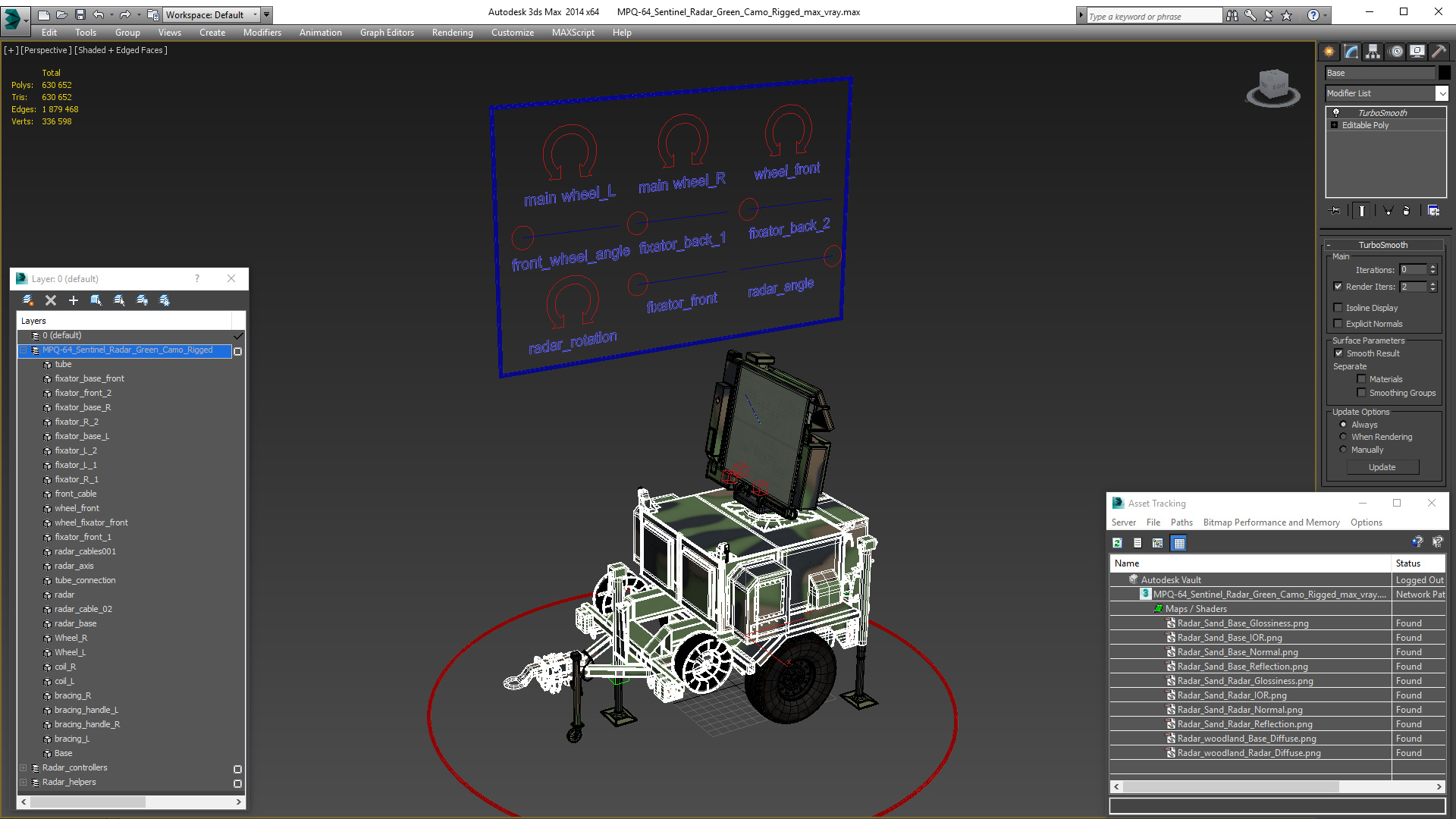Click the Perspective viewport label

point(46,50)
